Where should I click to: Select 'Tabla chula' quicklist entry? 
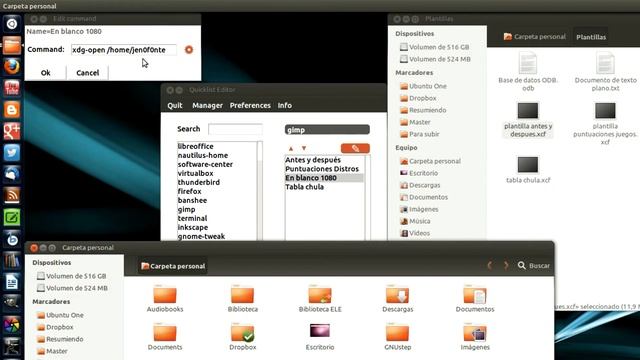(x=304, y=187)
